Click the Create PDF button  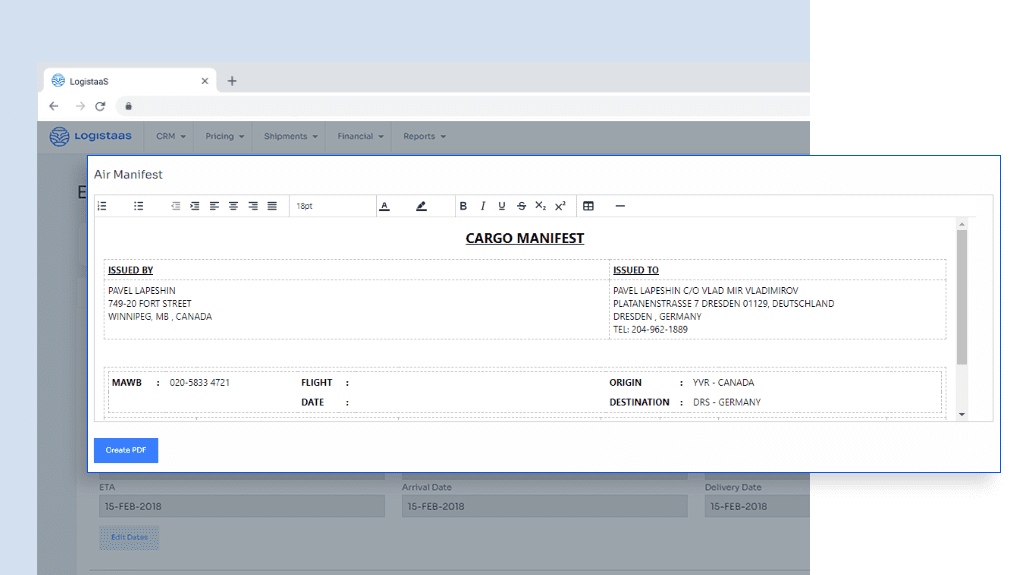click(x=126, y=450)
